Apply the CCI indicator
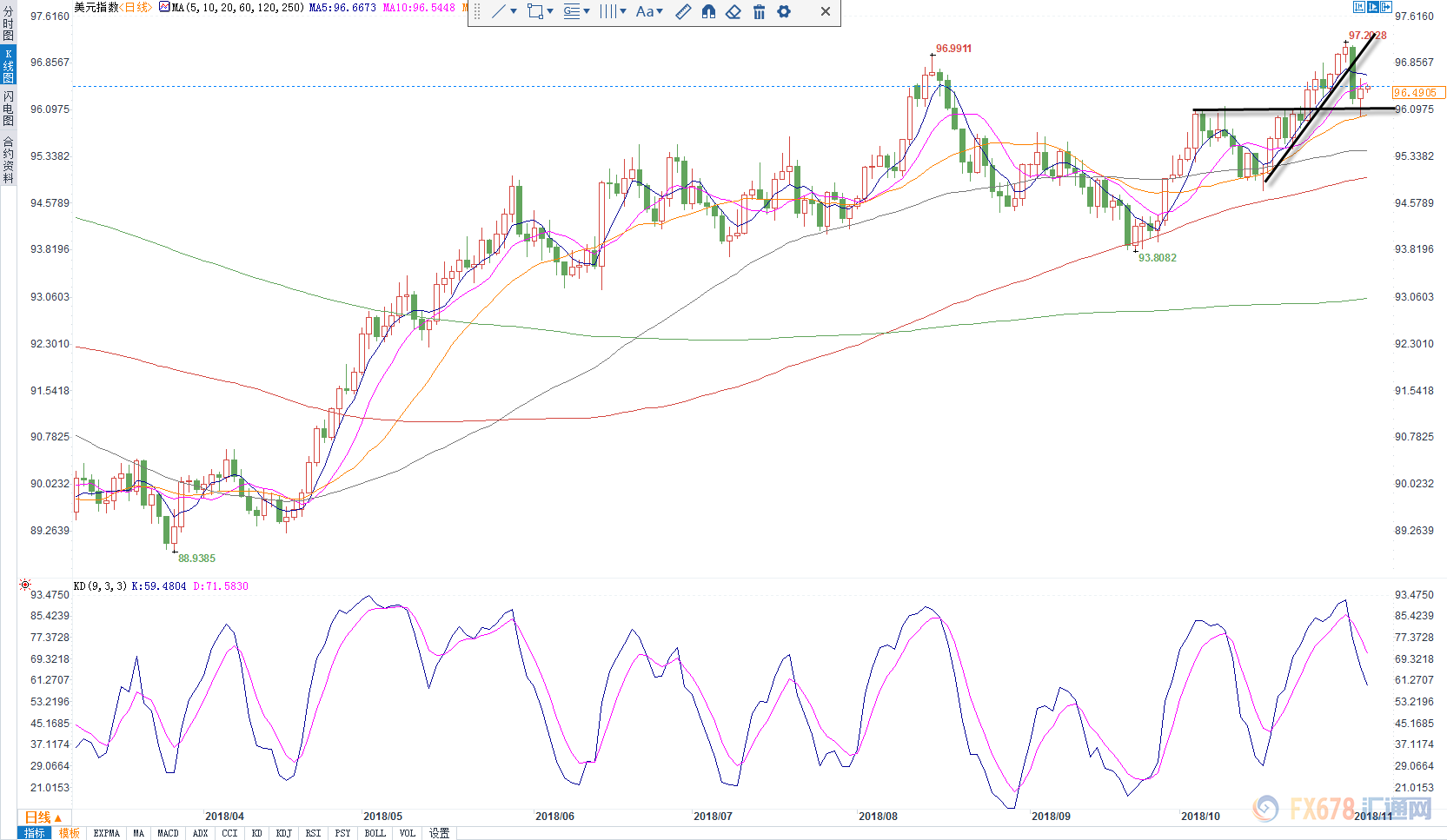Image resolution: width=1447 pixels, height=840 pixels. click(x=229, y=833)
